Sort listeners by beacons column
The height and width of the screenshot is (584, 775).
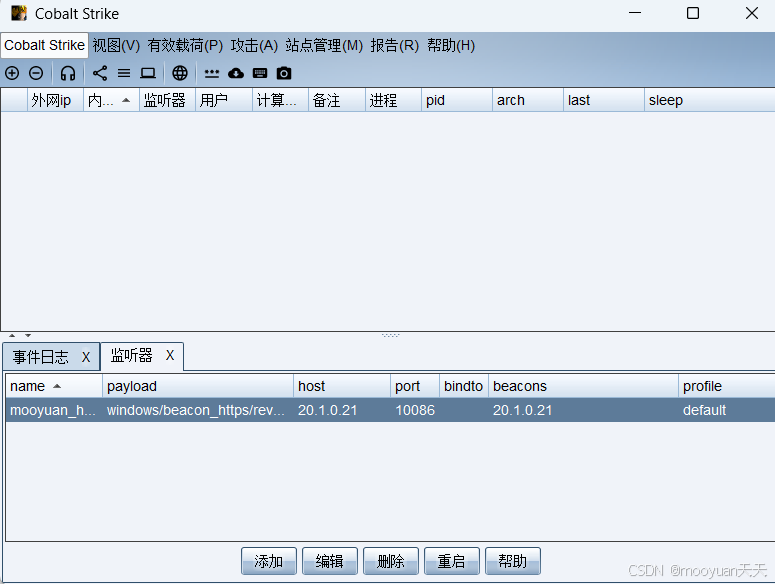tap(584, 386)
